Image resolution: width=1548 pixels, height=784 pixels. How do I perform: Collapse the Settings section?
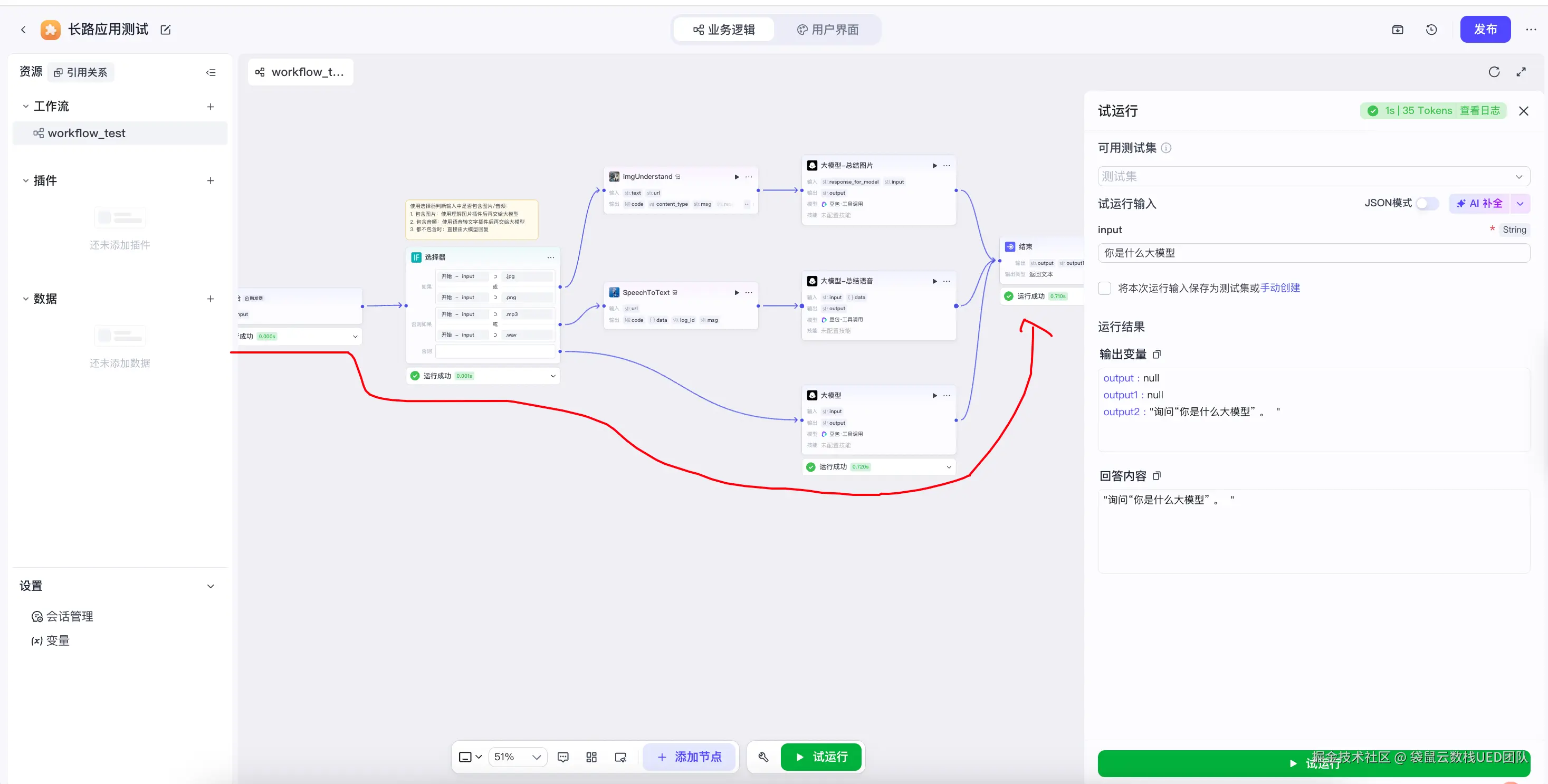211,586
